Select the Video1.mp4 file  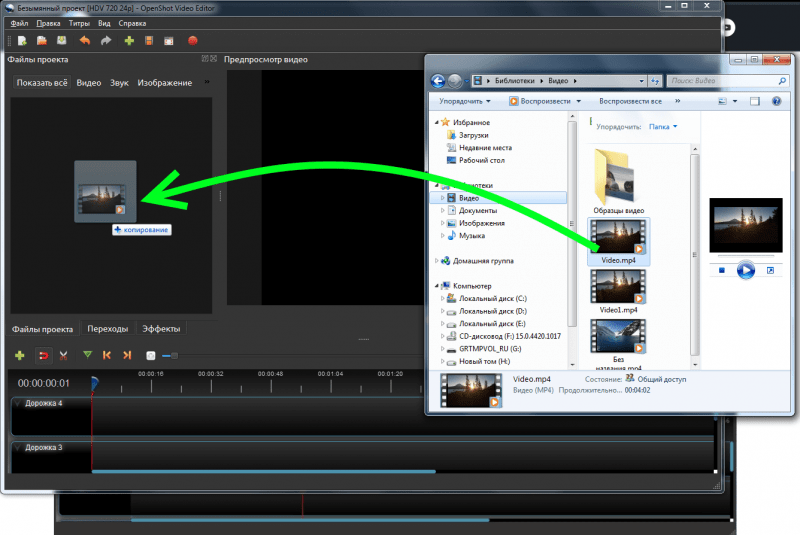(x=618, y=291)
